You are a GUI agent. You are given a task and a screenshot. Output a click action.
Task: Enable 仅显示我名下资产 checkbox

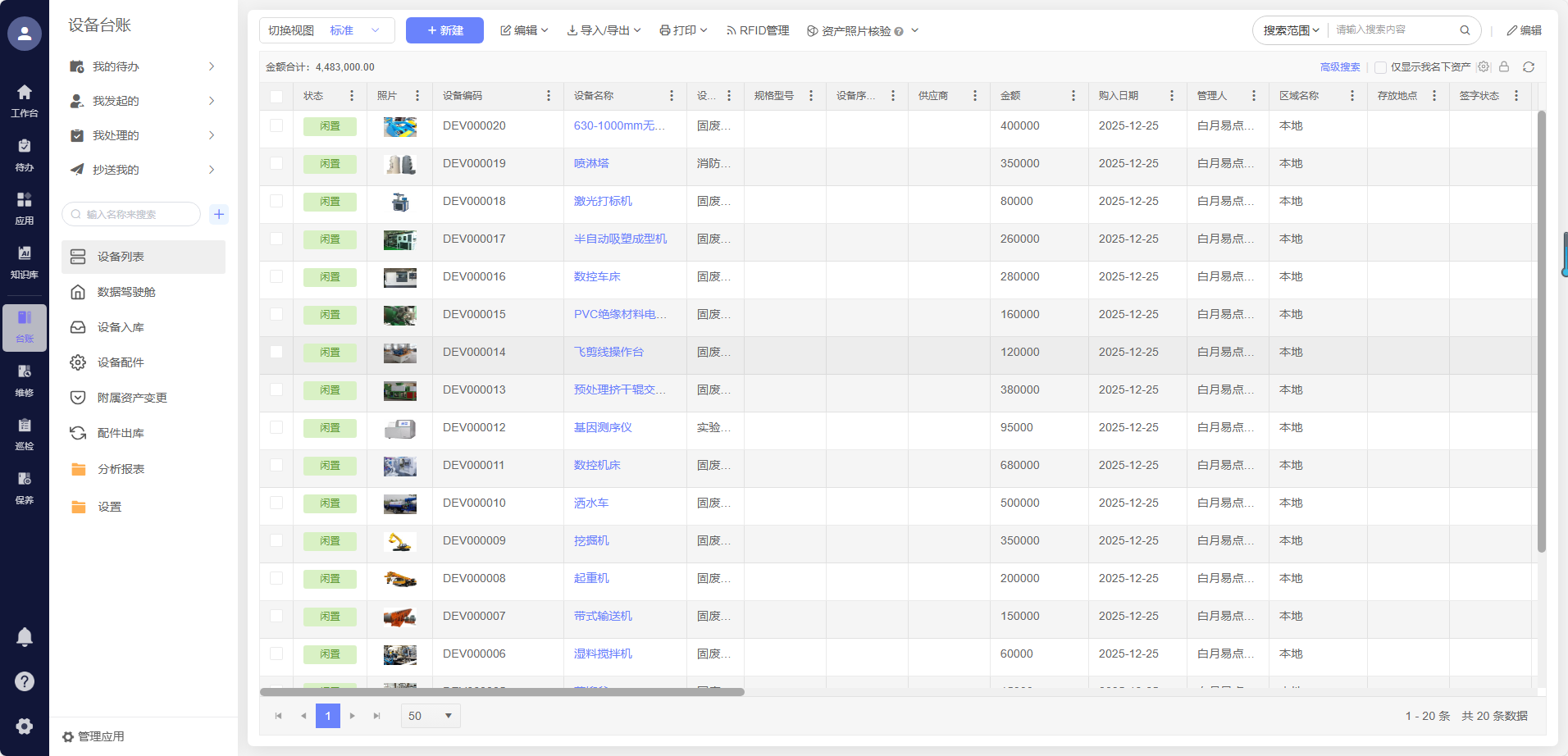[1380, 67]
